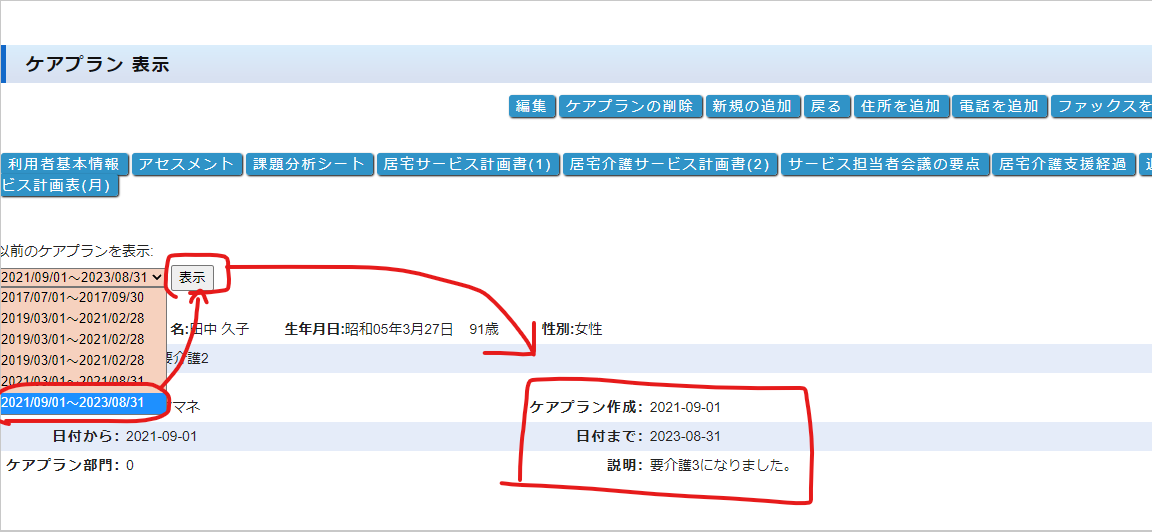
Task: Go back with the 戻る button
Action: click(826, 106)
